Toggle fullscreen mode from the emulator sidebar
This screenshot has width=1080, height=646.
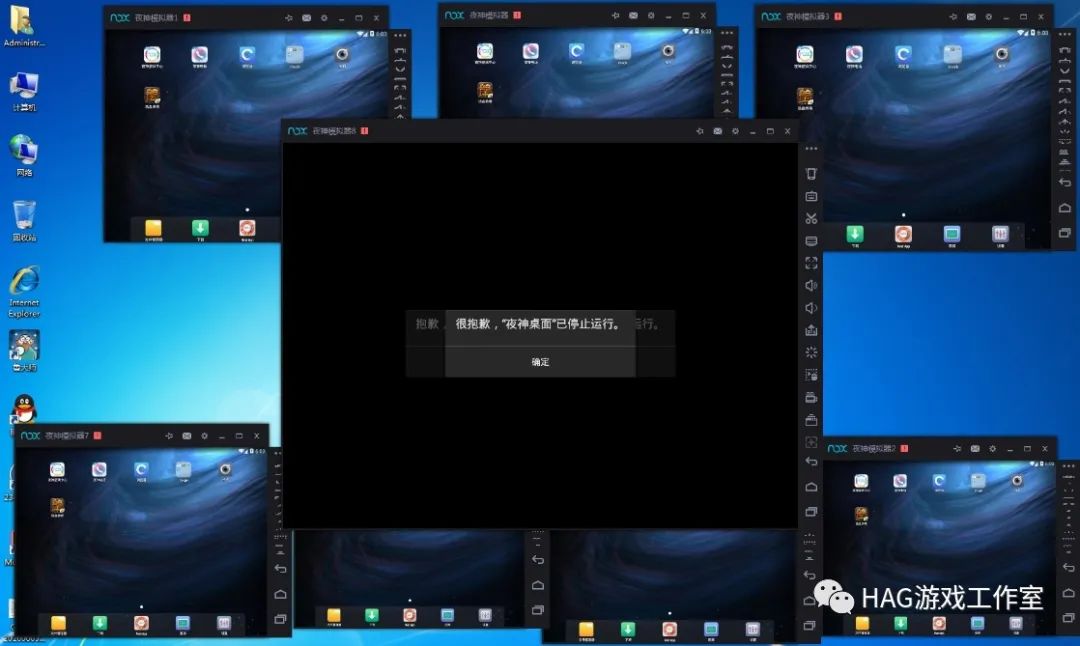pos(811,263)
